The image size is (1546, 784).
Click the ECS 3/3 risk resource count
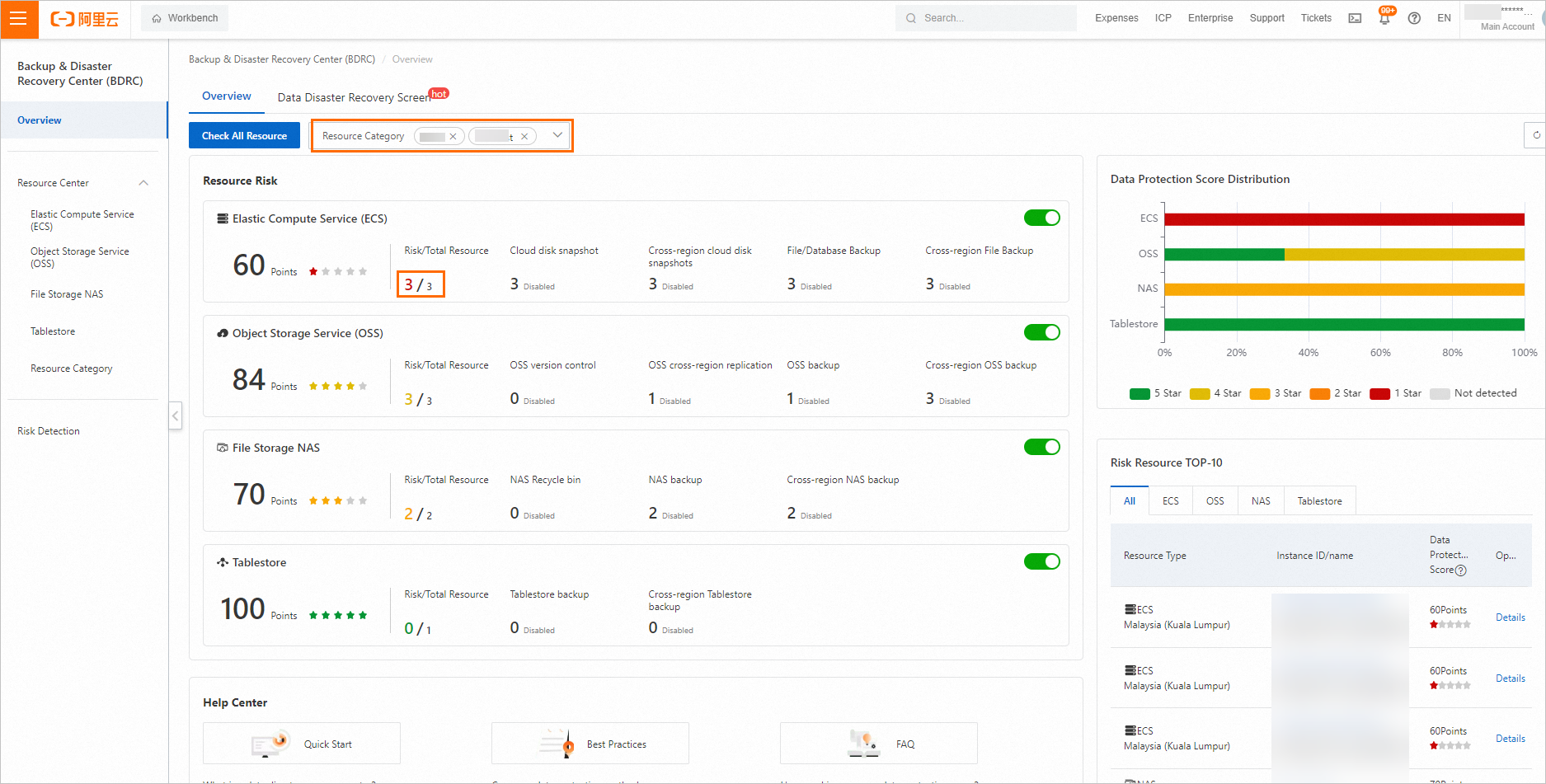pyautogui.click(x=421, y=284)
